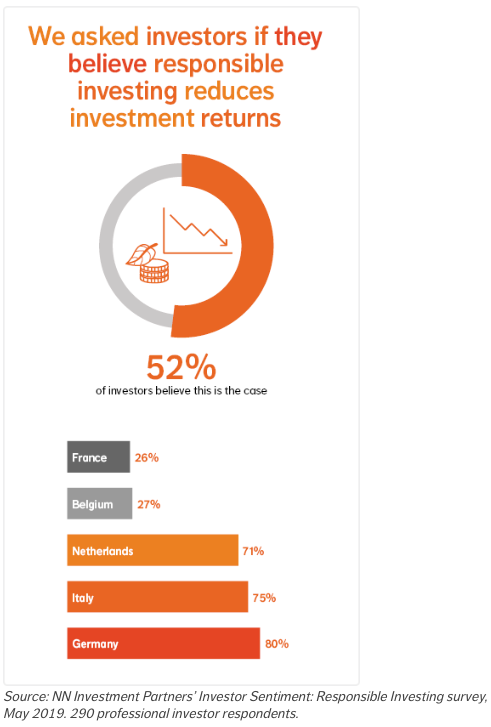Click the infographic title about responsible investing
Viewport: 491px width, 727px height.
pos(175,77)
